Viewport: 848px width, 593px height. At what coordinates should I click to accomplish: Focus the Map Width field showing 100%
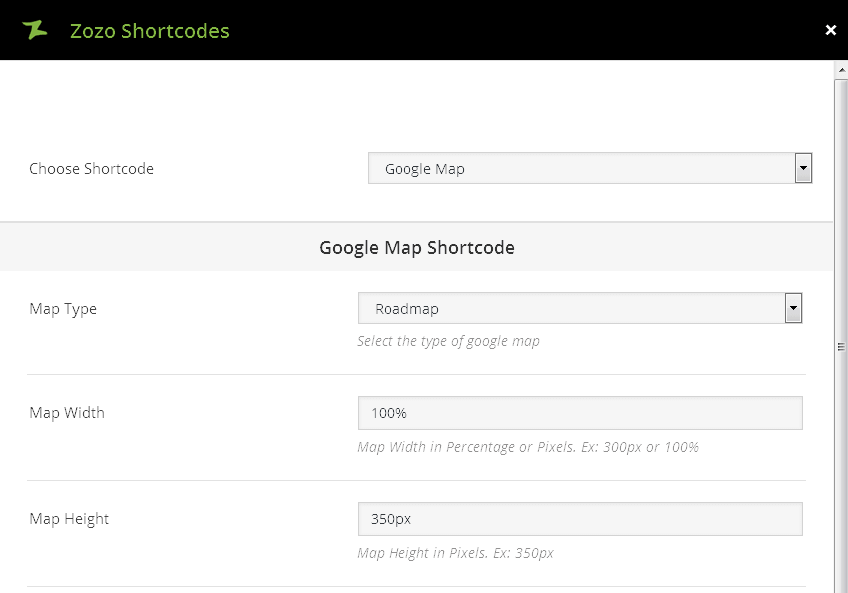pos(580,413)
